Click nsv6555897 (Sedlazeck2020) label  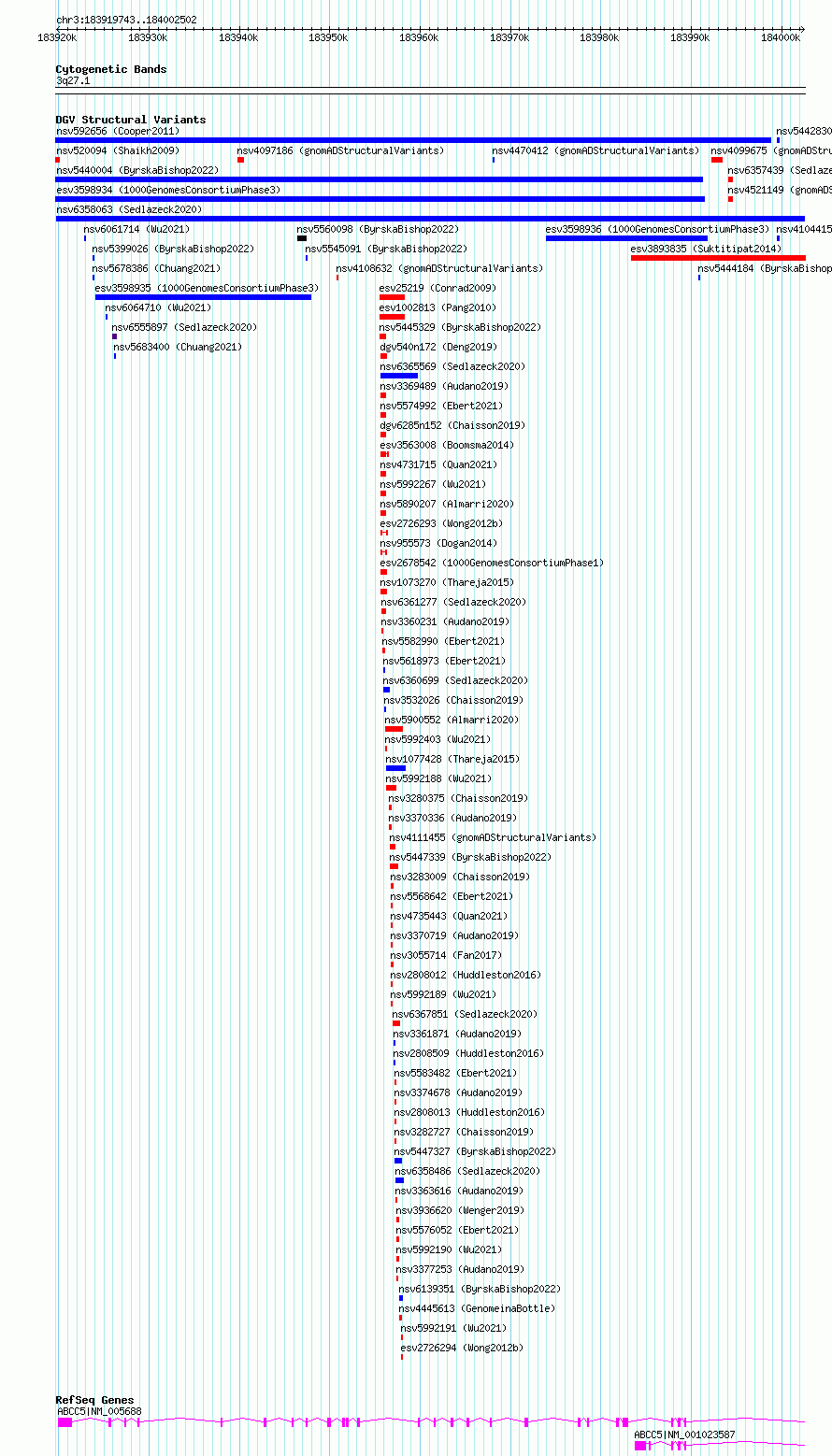click(185, 327)
